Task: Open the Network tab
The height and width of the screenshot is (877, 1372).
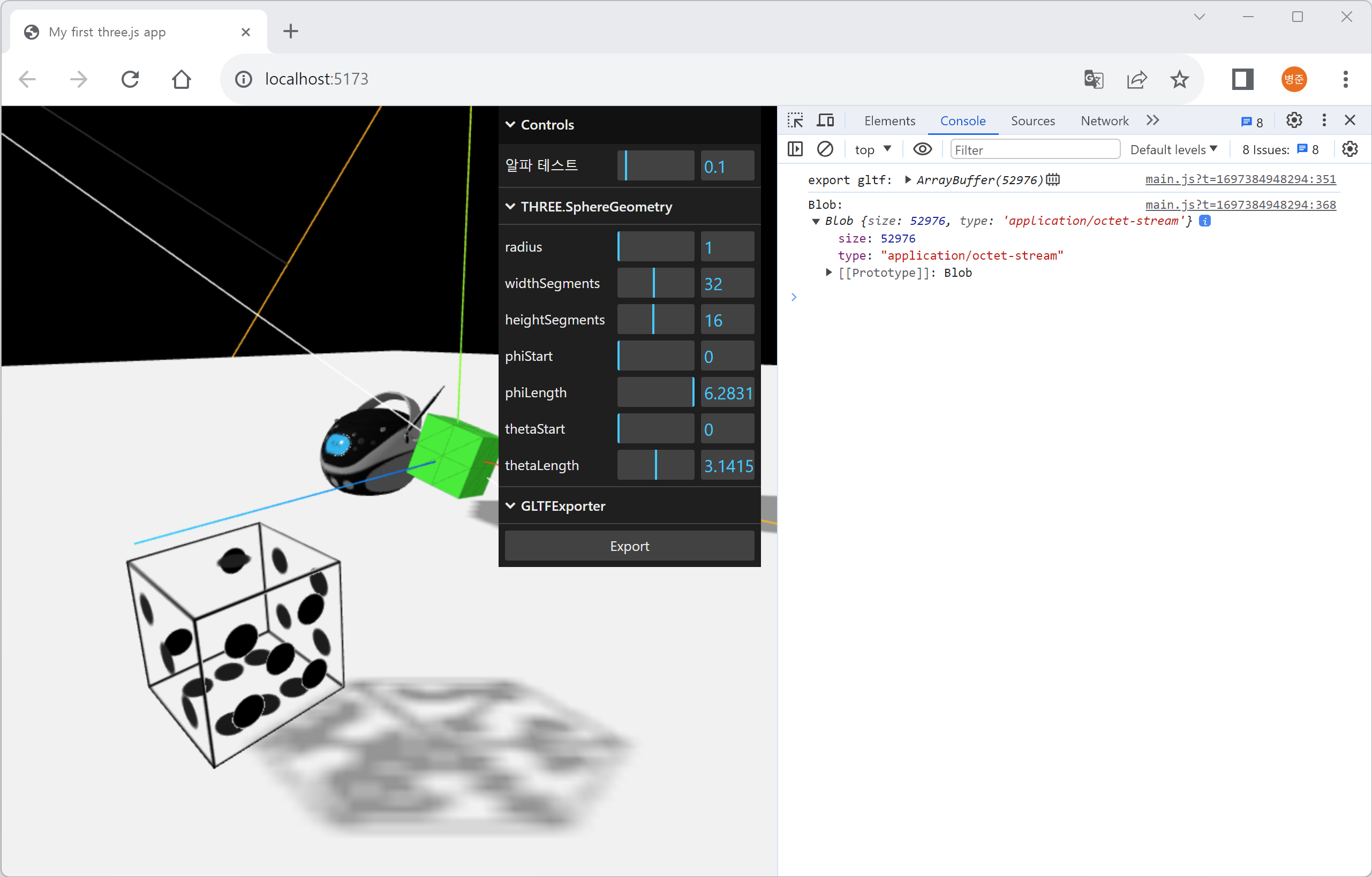Action: 1104,120
